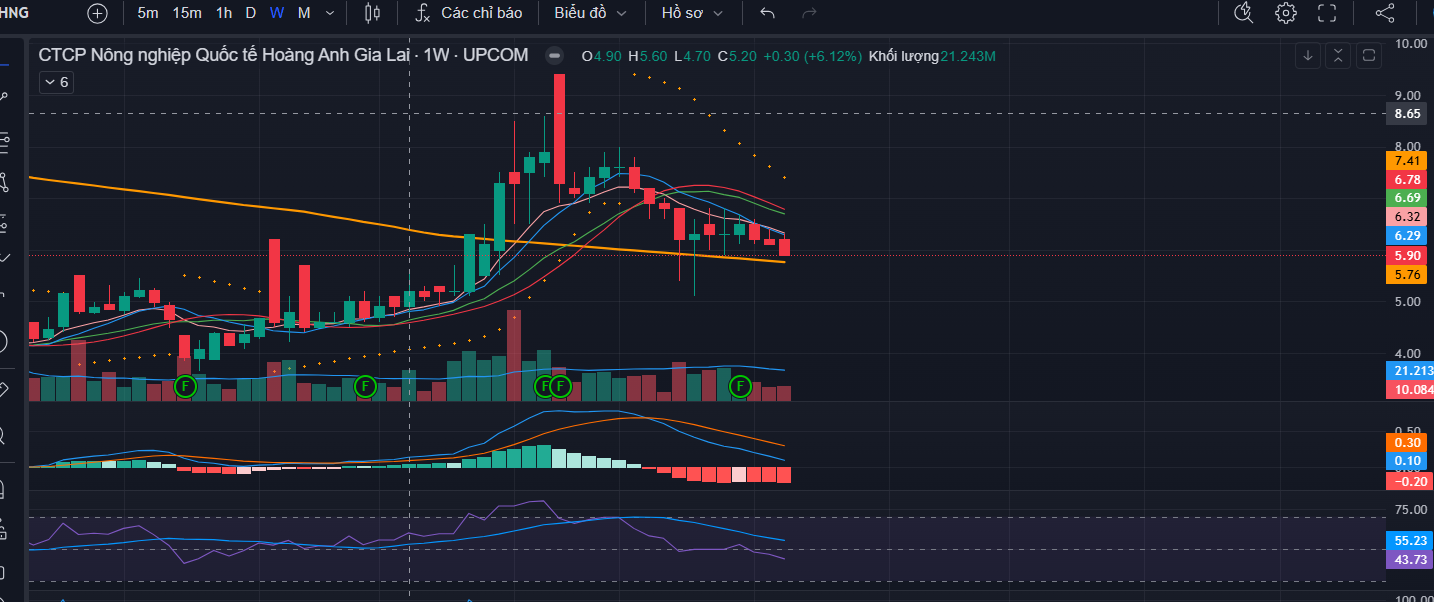
Task: Open quick search lightning magnifier icon
Action: 1243,13
